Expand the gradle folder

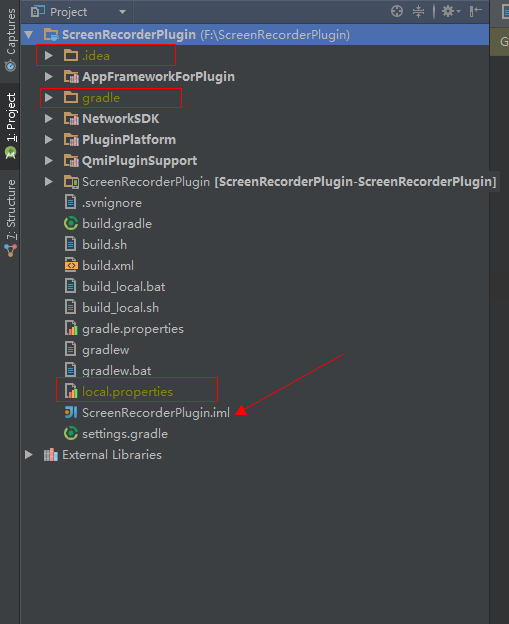(49, 98)
